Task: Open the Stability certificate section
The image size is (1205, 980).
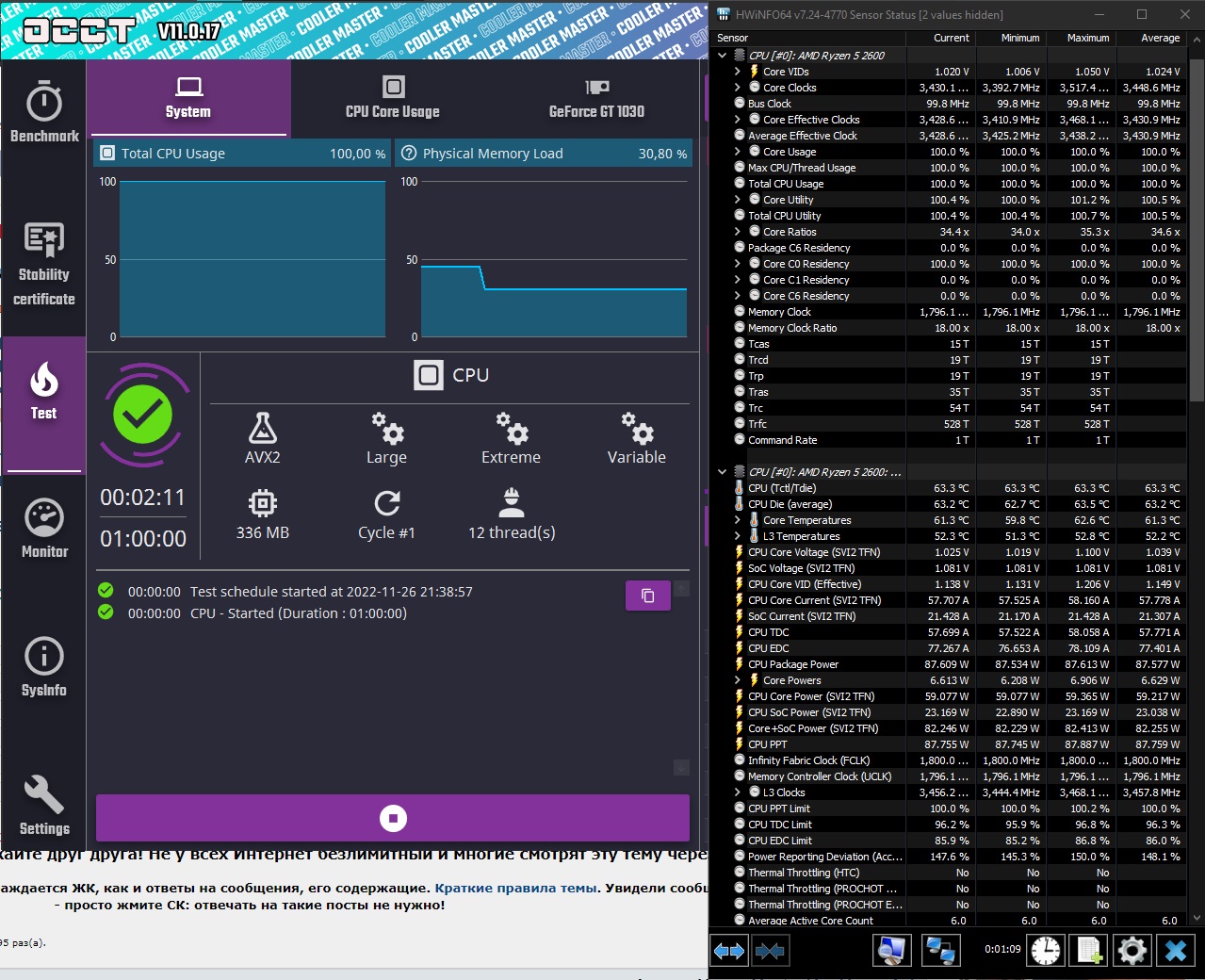Action: (44, 266)
